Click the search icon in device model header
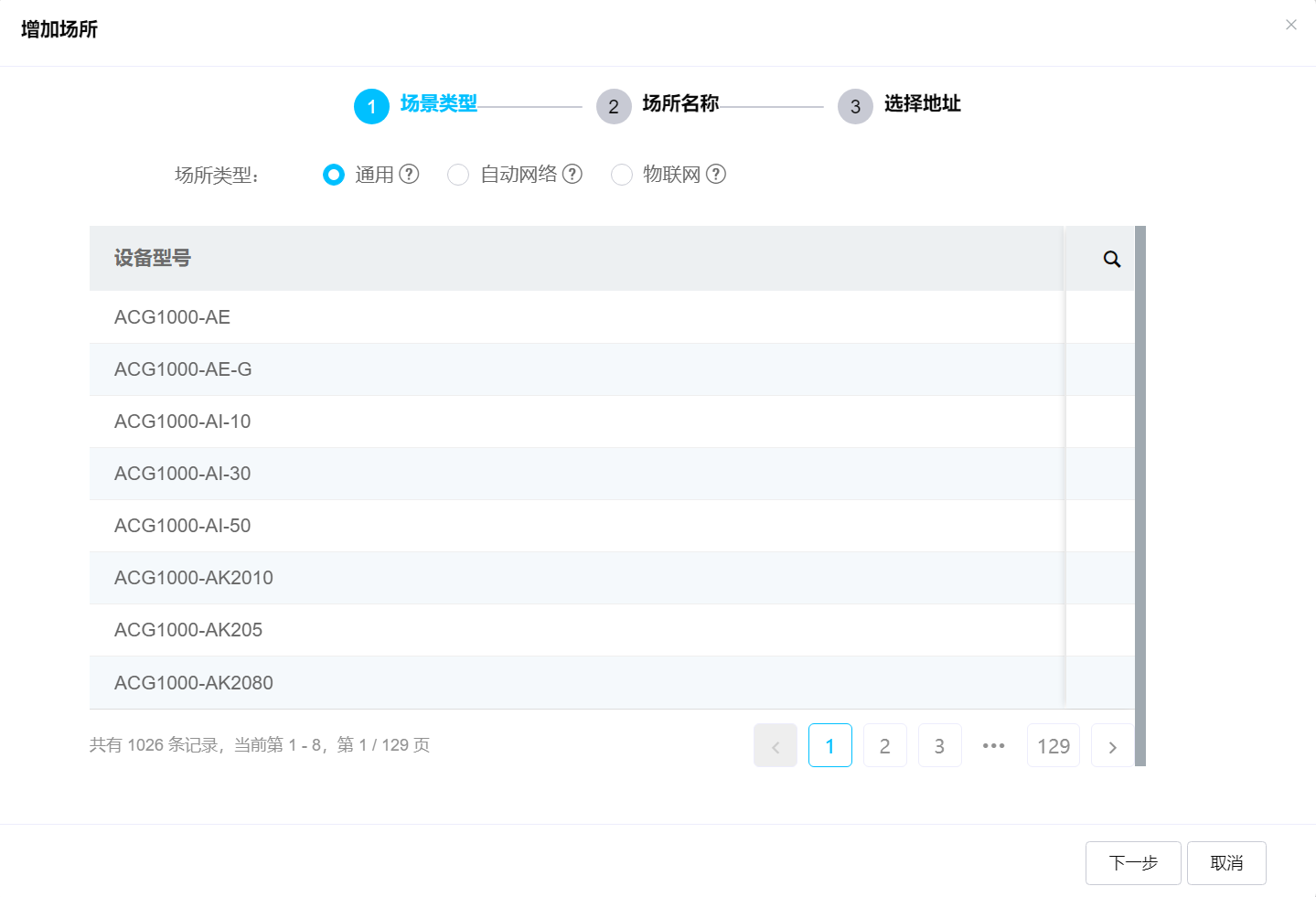Viewport: 1316px width, 897px height. coord(1112,259)
